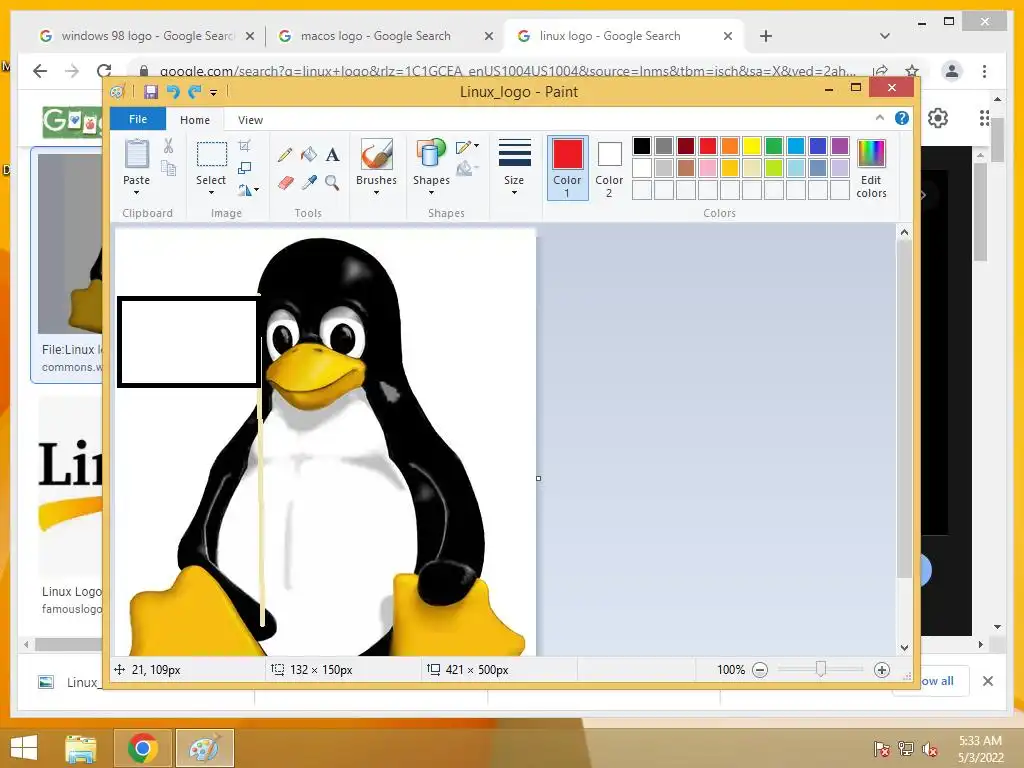Open Chrome profile avatar icon
Image resolution: width=1024 pixels, height=768 pixels.
(952, 71)
